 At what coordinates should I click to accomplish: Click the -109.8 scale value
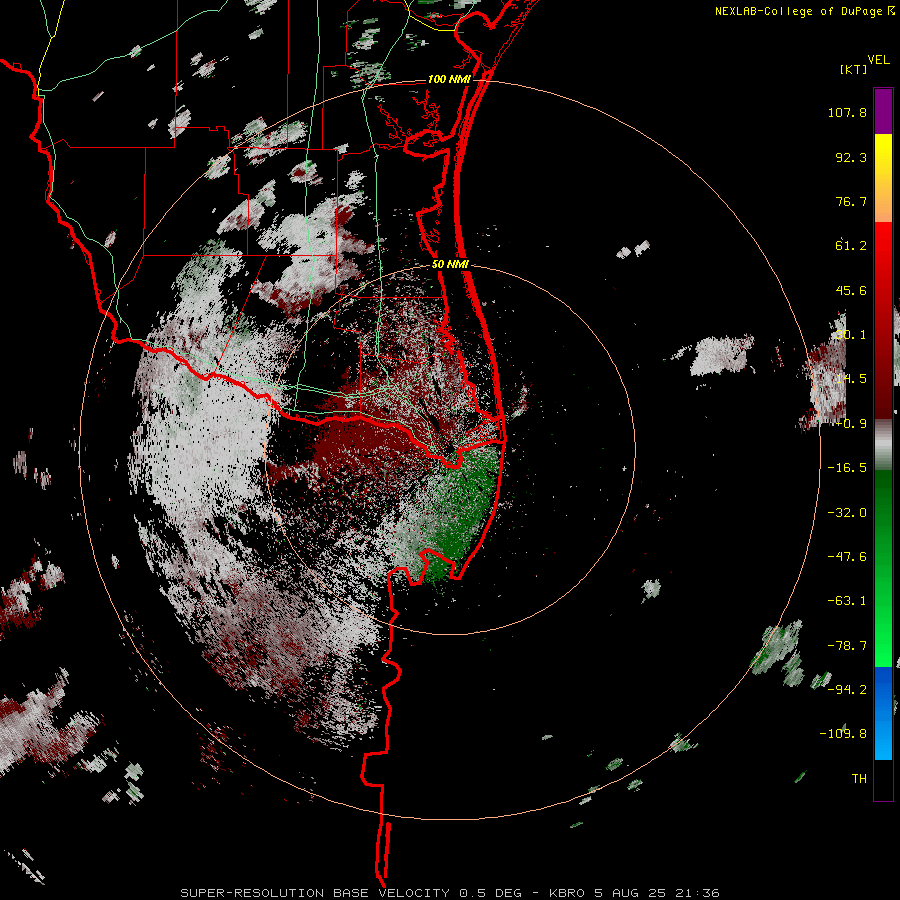click(x=843, y=734)
